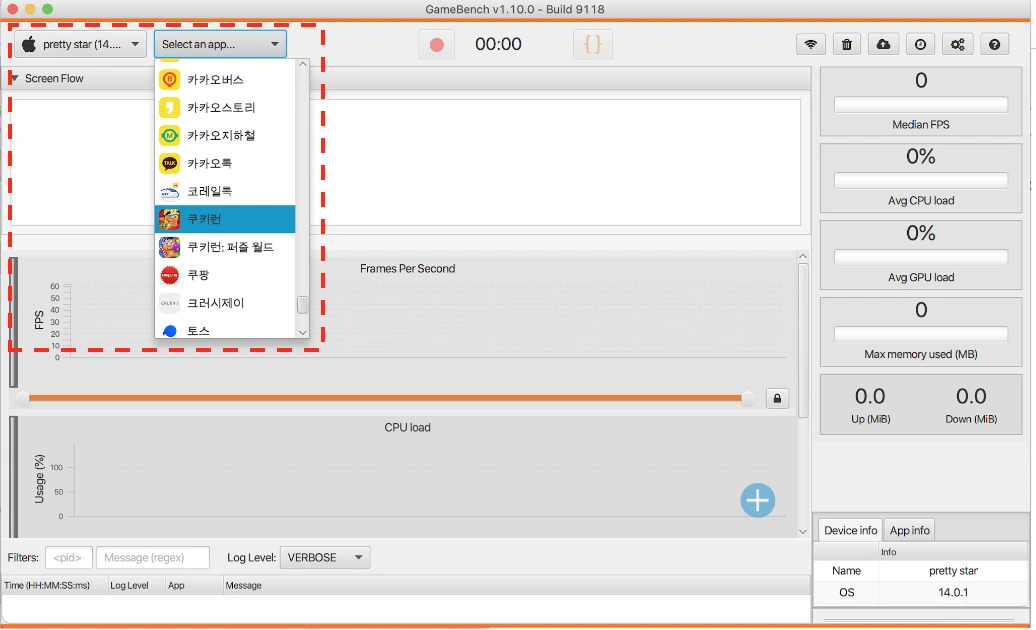1036x630 pixels.
Task: Select 쿠키런: 퍼즐 월드 from the list
Action: click(225, 247)
